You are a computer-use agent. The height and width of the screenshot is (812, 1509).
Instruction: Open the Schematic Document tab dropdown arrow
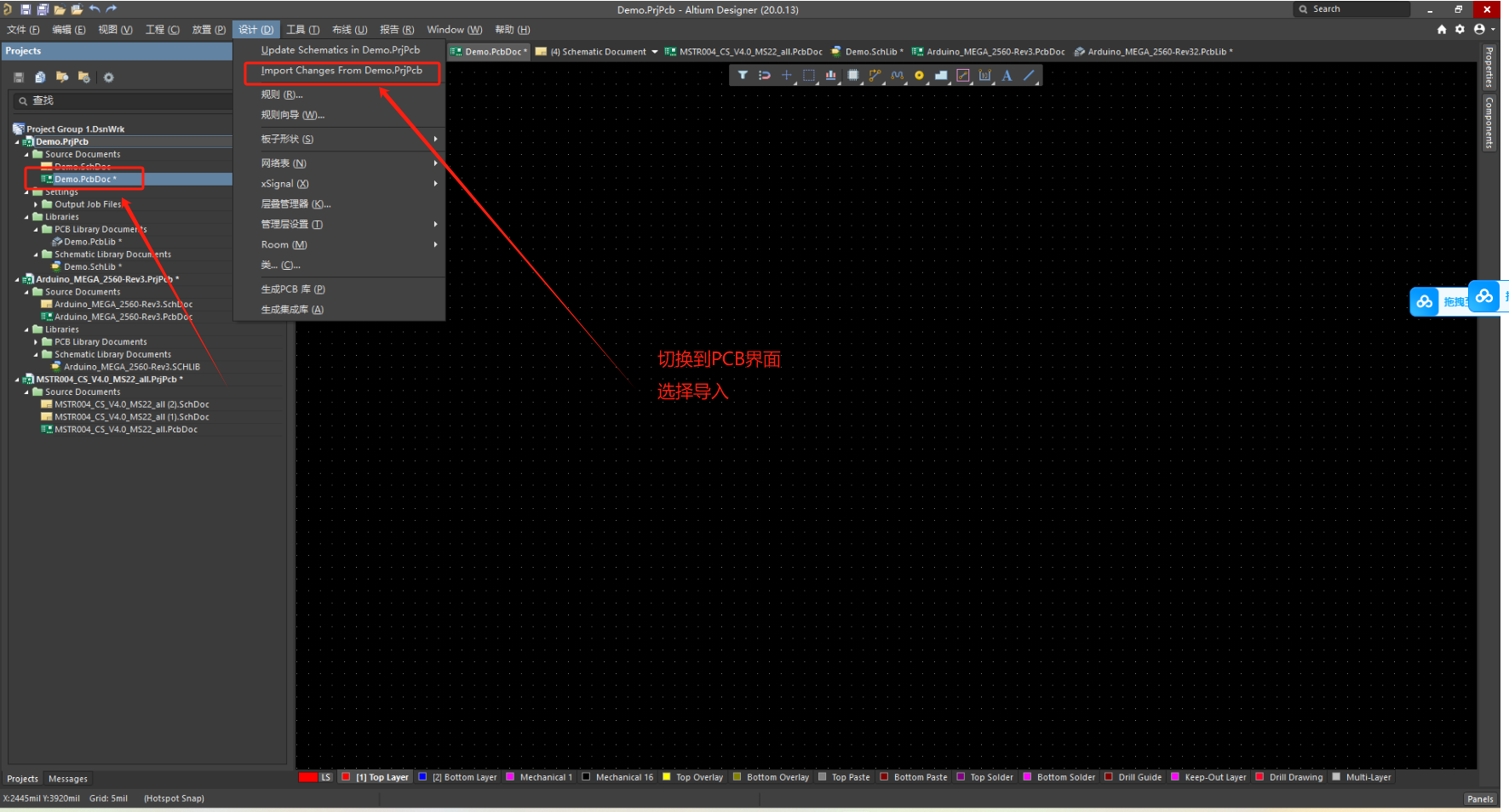click(x=655, y=52)
